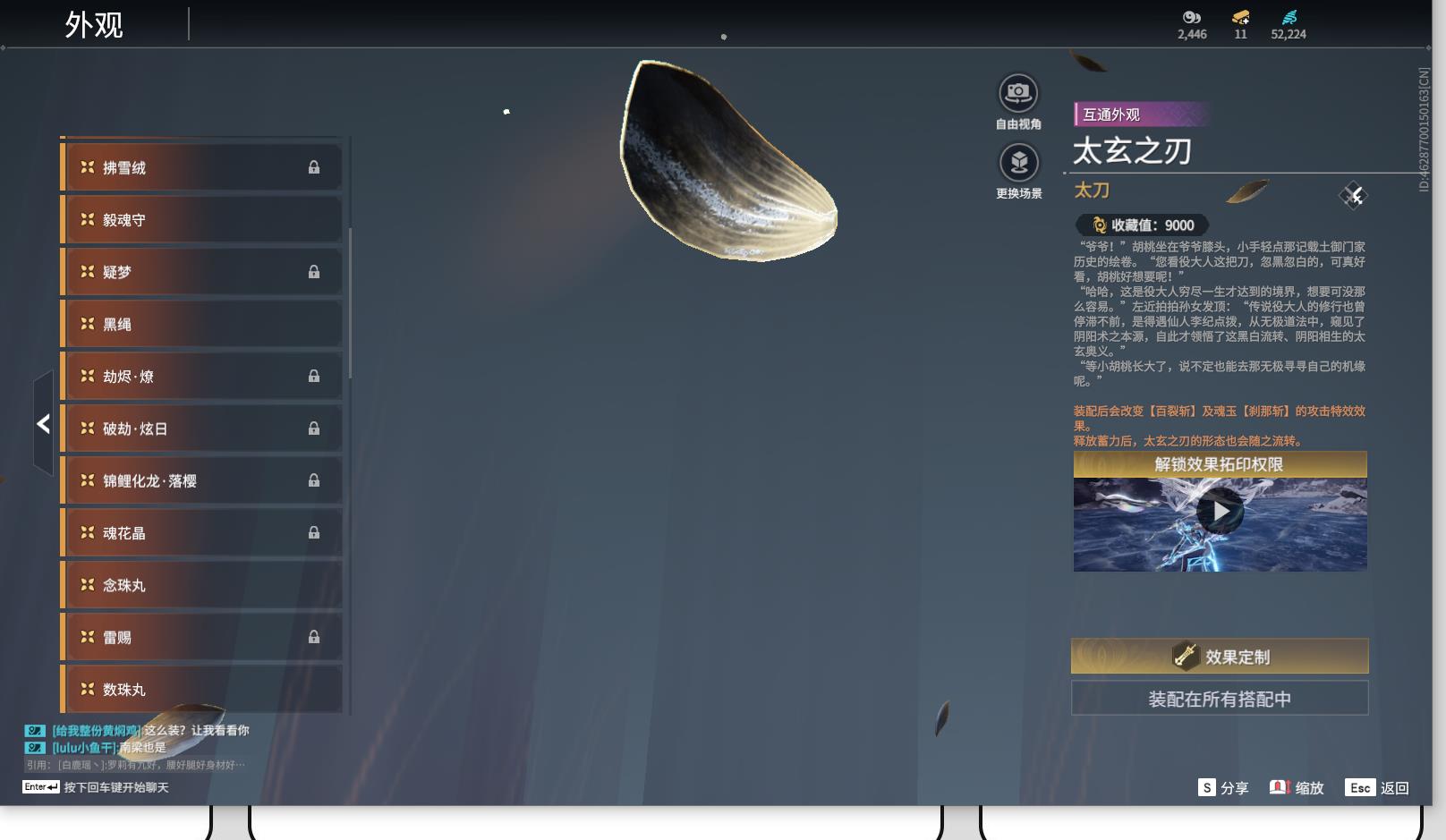The height and width of the screenshot is (840, 1446).
Task: Click the silver coin currency icon showing 2,446
Action: [x=1192, y=17]
